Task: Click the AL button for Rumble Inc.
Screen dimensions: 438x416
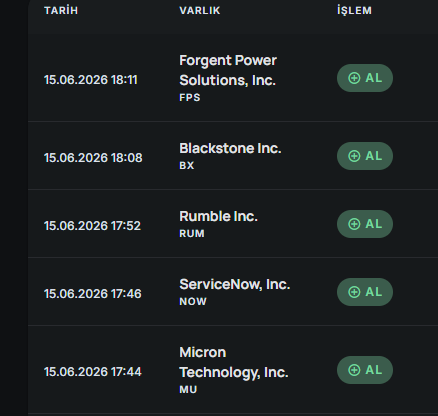Action: tap(365, 224)
